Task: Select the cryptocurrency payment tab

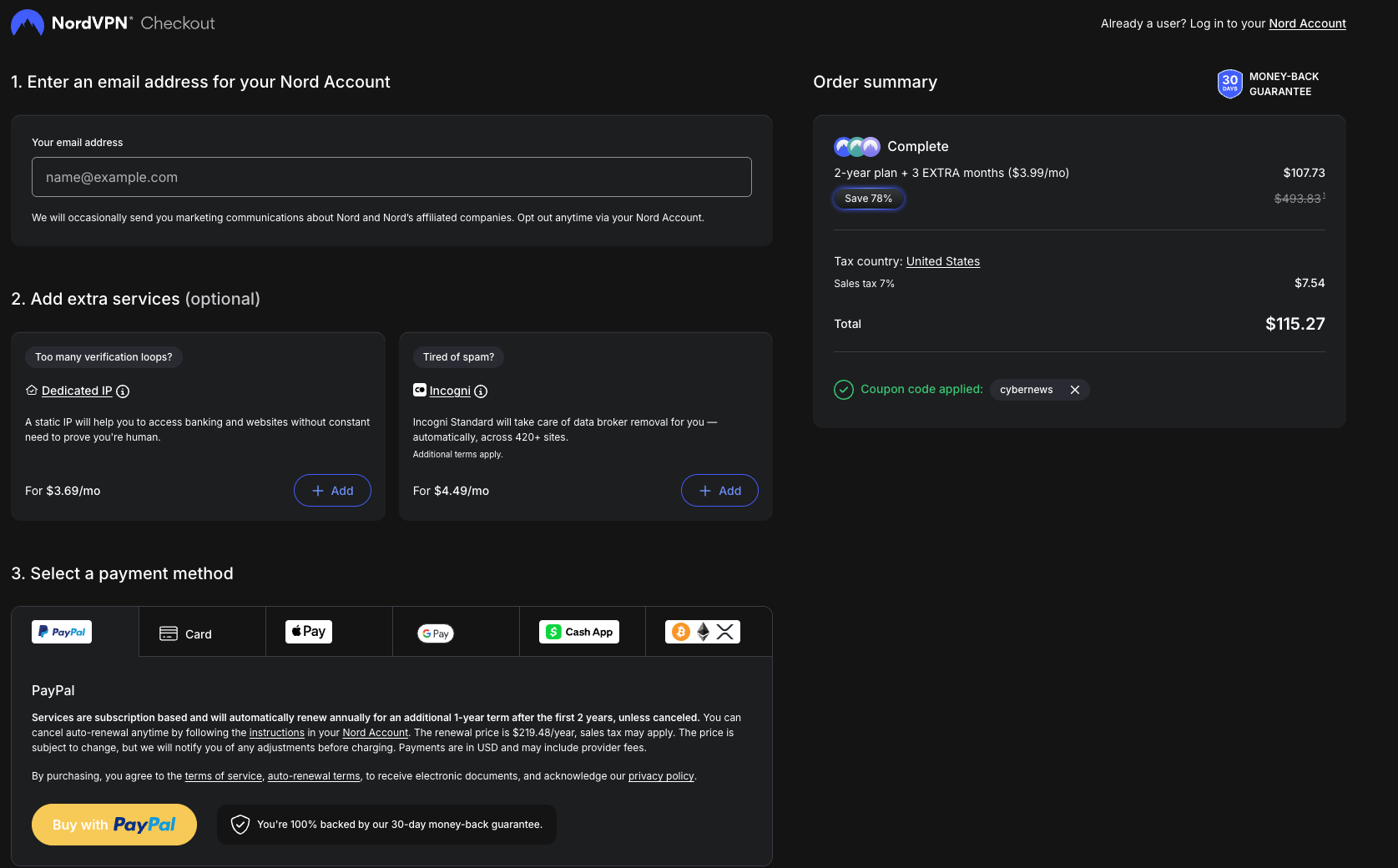Action: pos(709,632)
